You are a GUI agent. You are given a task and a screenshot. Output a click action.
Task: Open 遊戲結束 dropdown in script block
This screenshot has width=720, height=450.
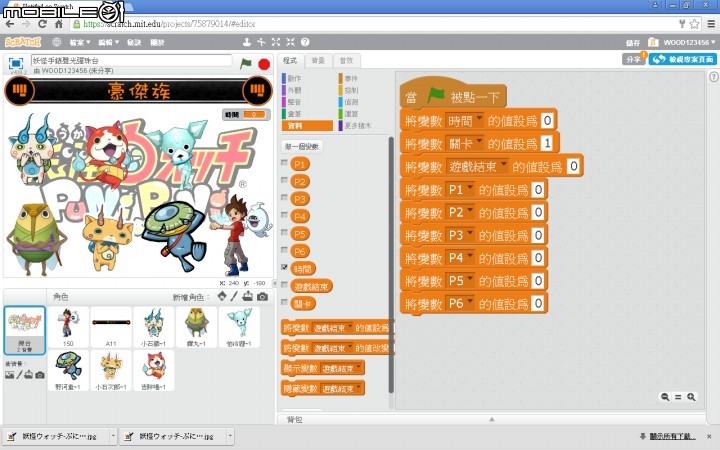[504, 166]
